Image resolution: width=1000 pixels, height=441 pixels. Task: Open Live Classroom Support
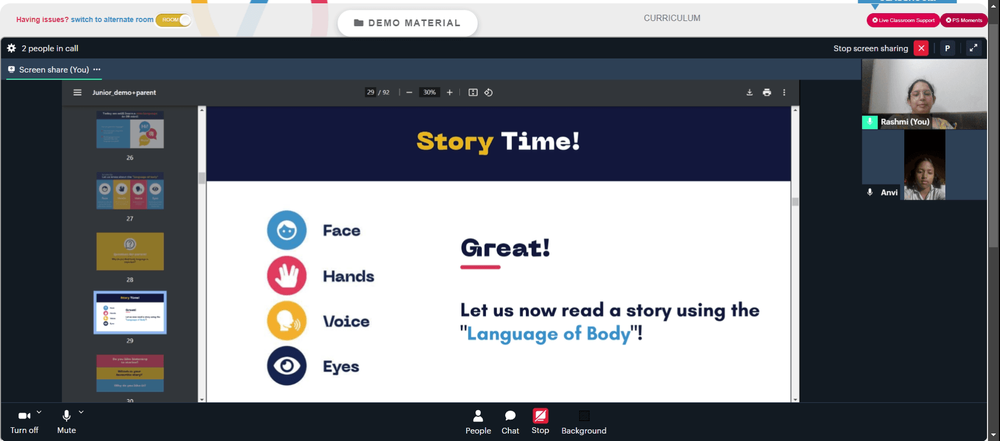click(x=903, y=20)
